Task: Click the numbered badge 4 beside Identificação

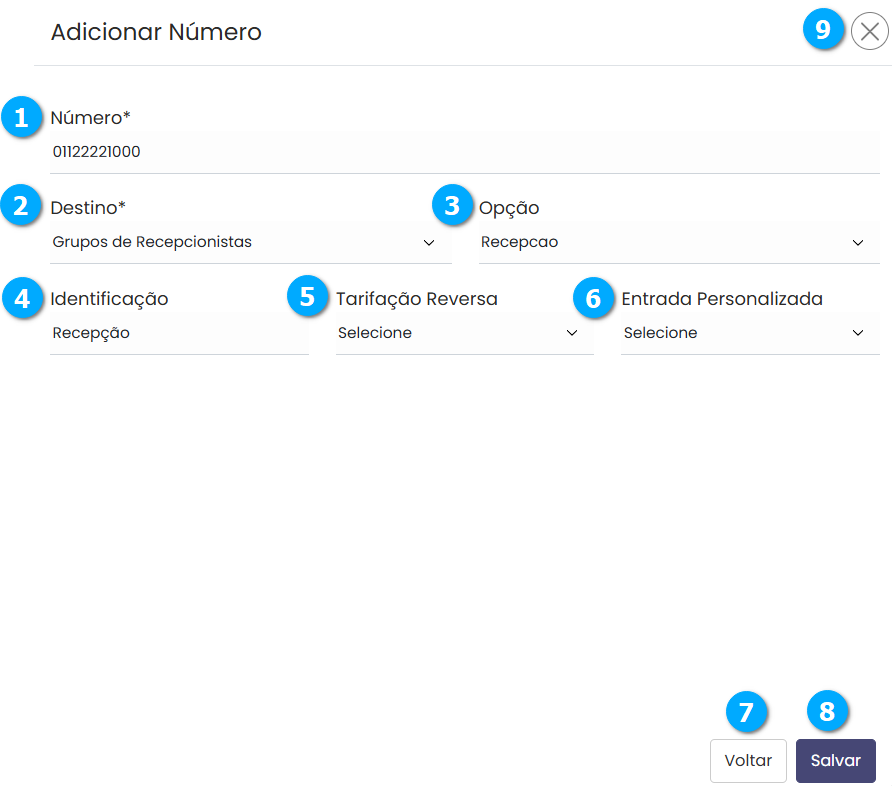Action: 20,298
